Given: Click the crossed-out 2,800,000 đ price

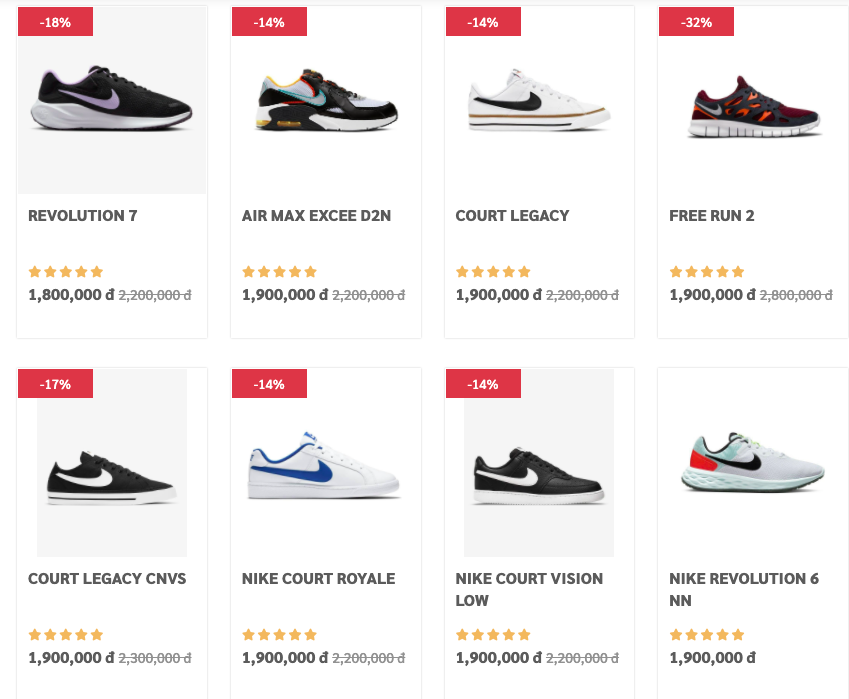Looking at the screenshot, I should (x=796, y=294).
